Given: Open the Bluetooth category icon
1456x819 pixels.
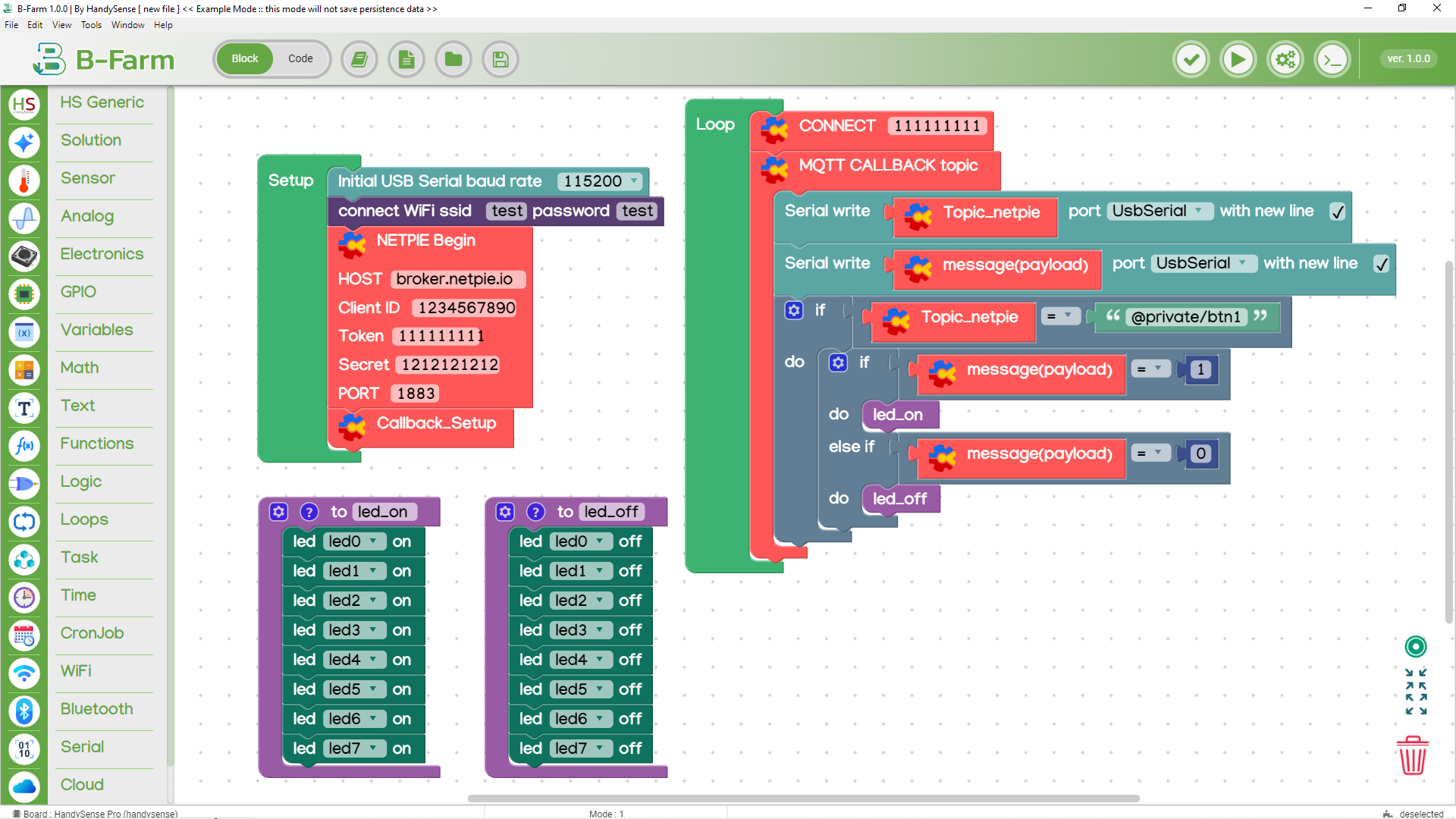Looking at the screenshot, I should coord(24,711).
